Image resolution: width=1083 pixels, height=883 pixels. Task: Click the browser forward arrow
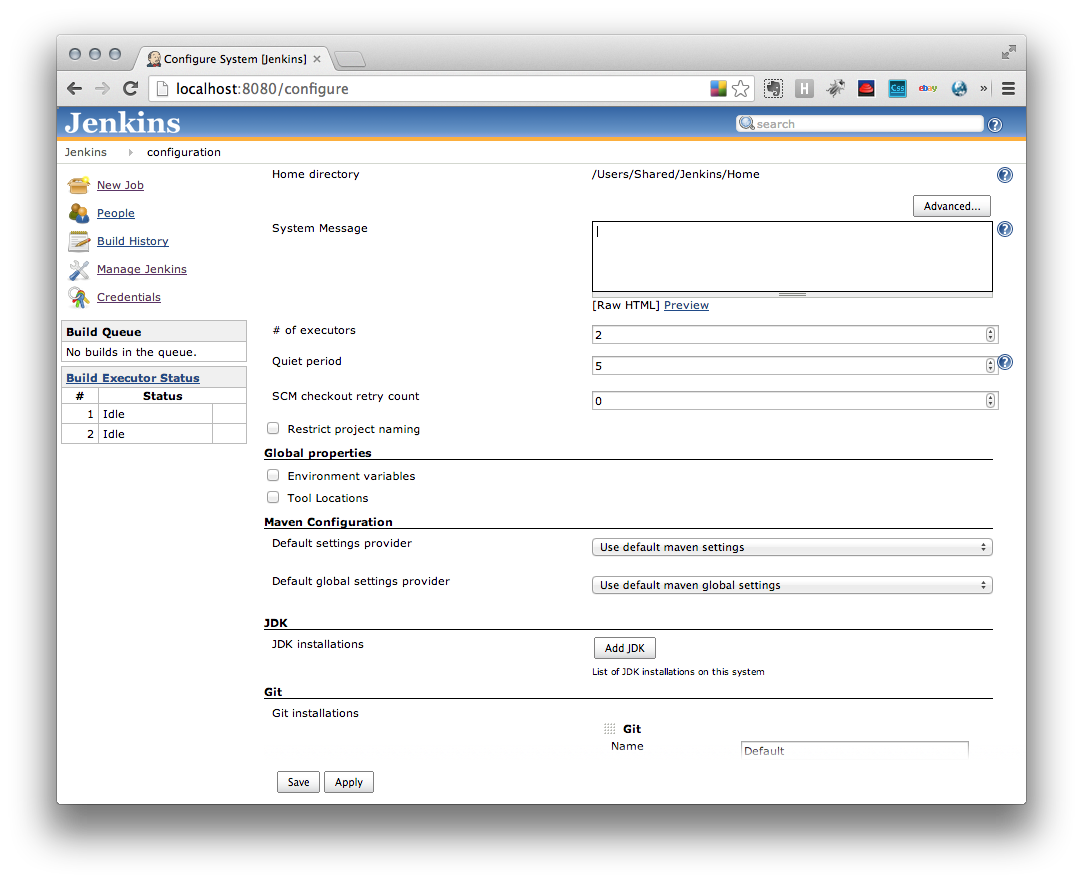click(102, 88)
